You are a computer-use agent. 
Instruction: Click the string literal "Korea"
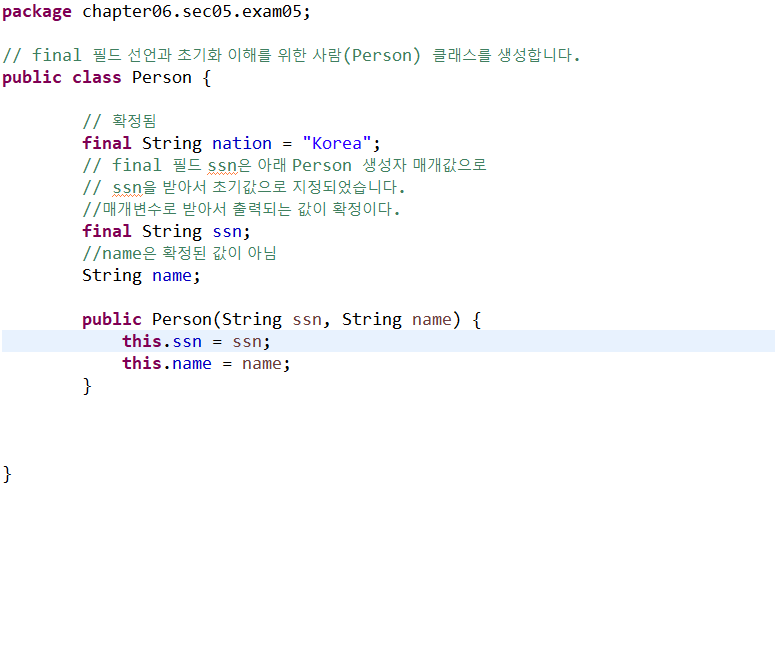pos(337,143)
